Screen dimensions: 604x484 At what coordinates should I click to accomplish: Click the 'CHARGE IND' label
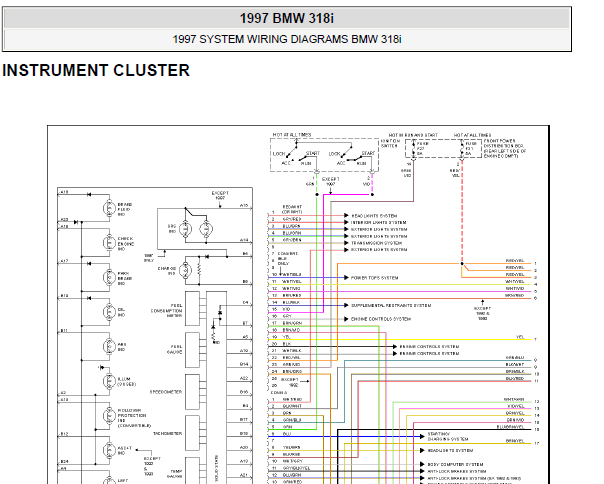click(x=167, y=271)
